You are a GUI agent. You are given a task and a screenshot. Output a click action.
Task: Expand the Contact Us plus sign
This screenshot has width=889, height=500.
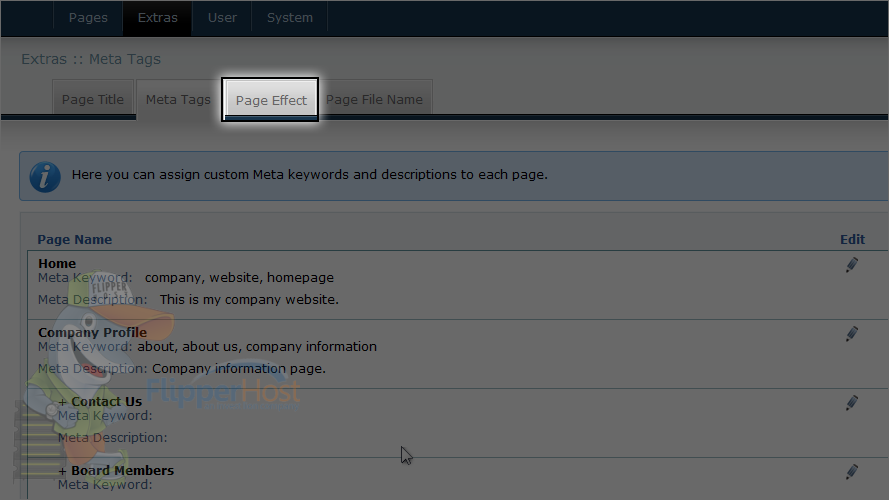pos(62,402)
